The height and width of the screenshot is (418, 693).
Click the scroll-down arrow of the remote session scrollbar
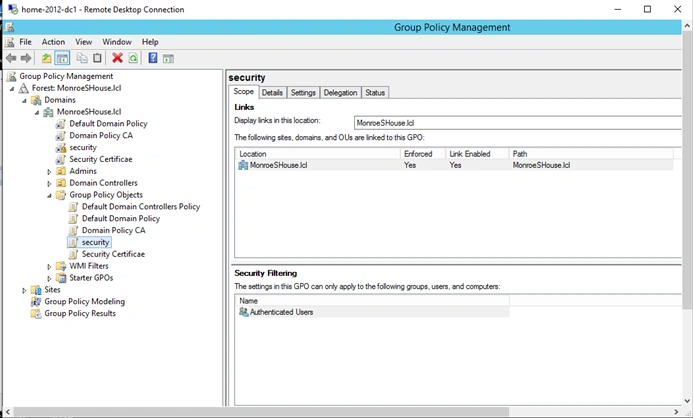(x=687, y=401)
